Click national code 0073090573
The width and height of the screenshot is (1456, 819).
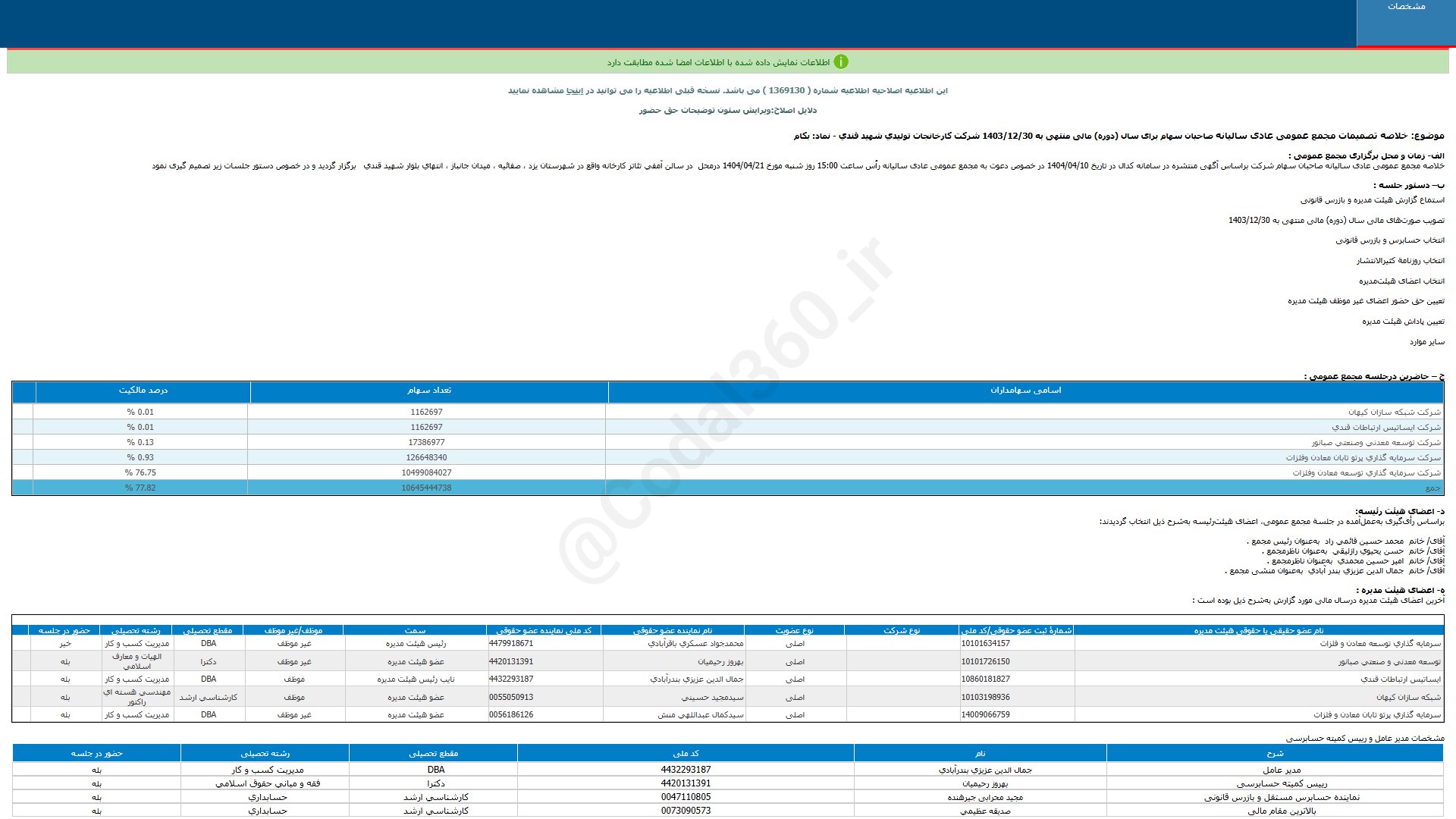point(686,811)
